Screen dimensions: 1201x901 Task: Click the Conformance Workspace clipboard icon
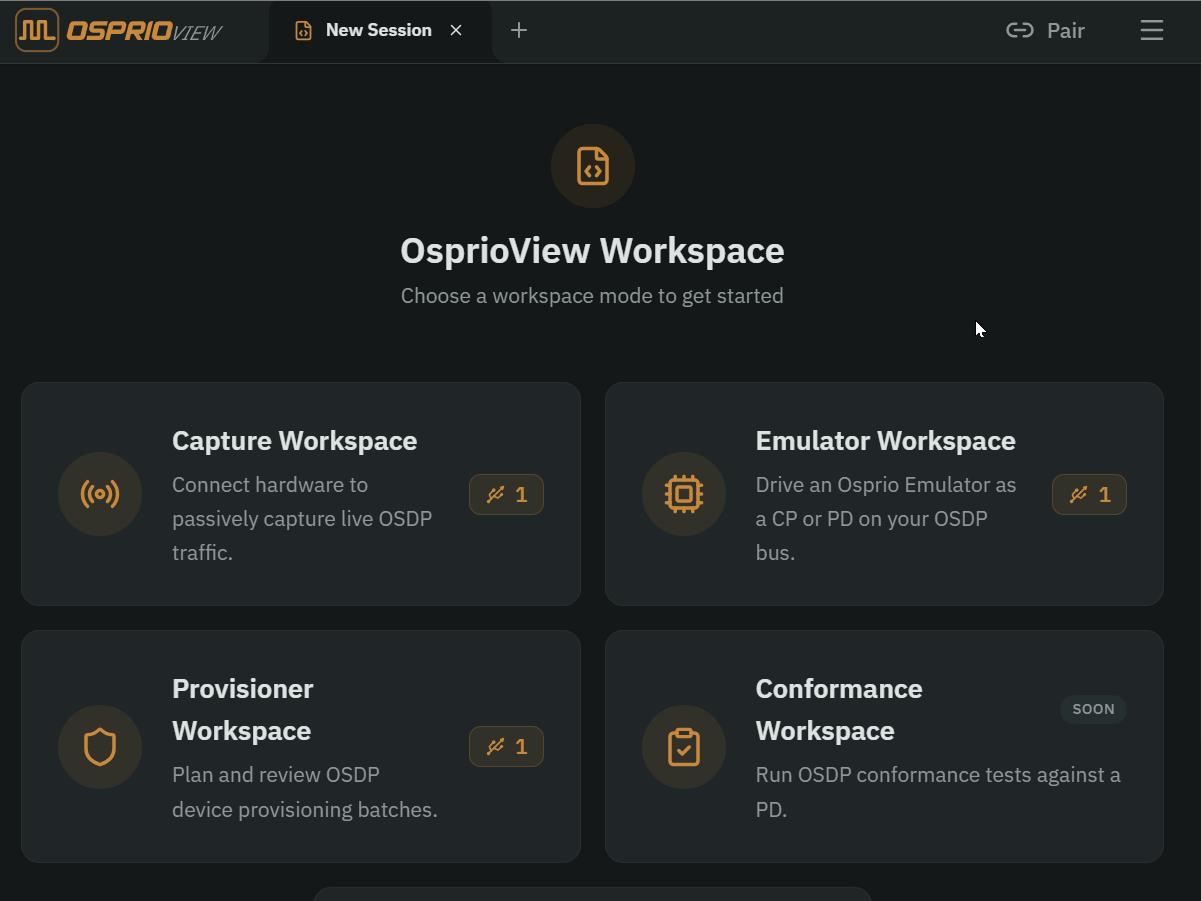coord(684,747)
